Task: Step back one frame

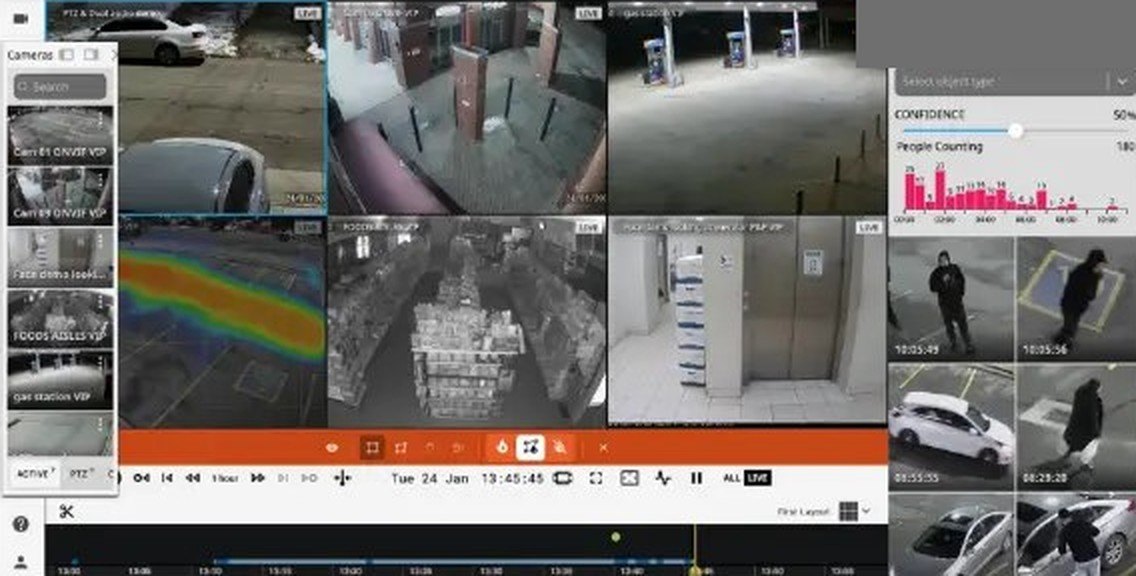Action: [x=167, y=478]
